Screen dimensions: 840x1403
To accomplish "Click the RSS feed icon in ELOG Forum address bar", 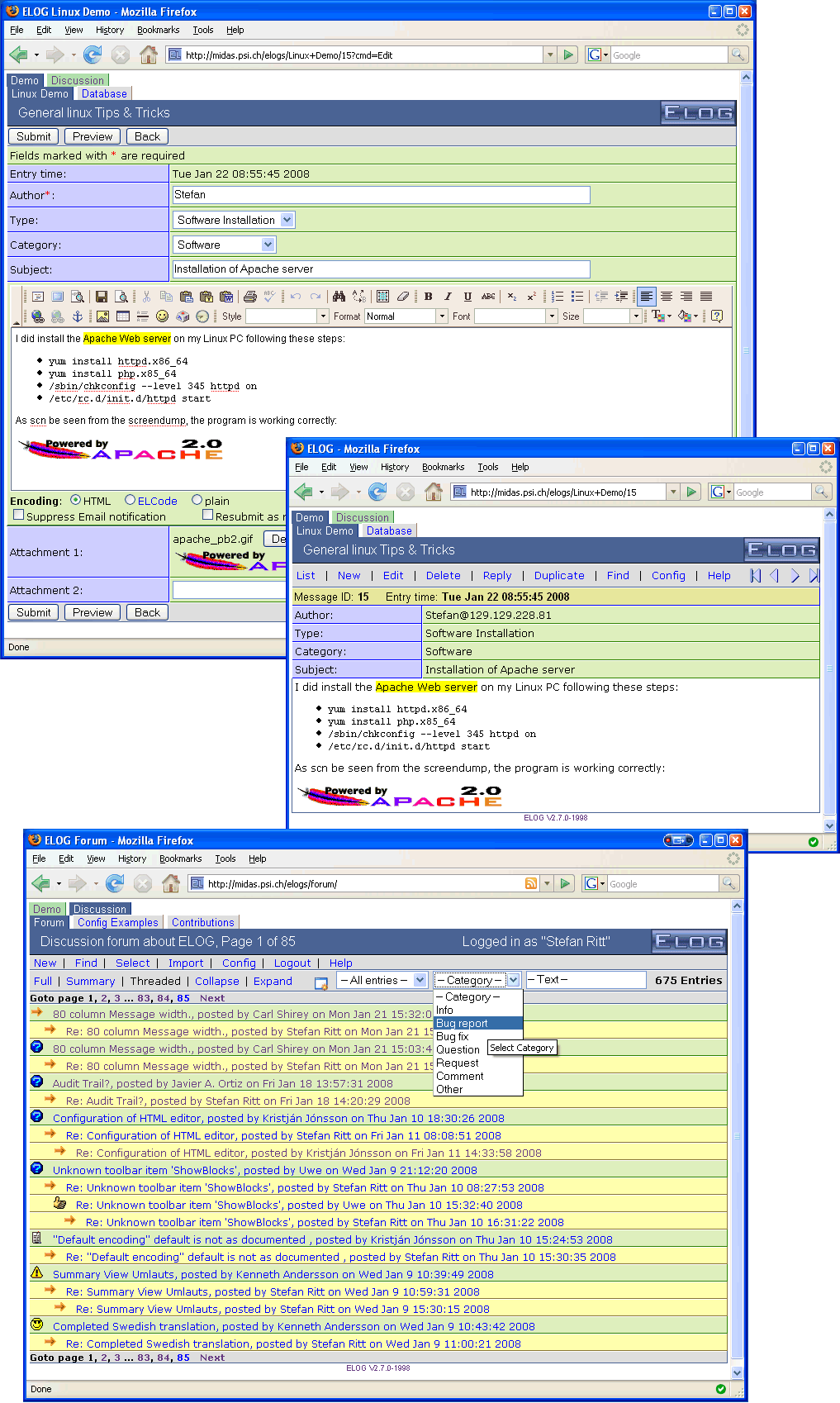I will pyautogui.click(x=531, y=884).
